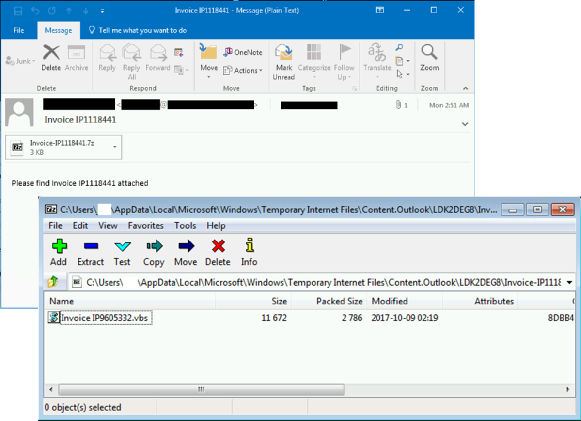Click the scroll right arrow in 7-Zip
The height and width of the screenshot is (421, 581).
pos(567,389)
